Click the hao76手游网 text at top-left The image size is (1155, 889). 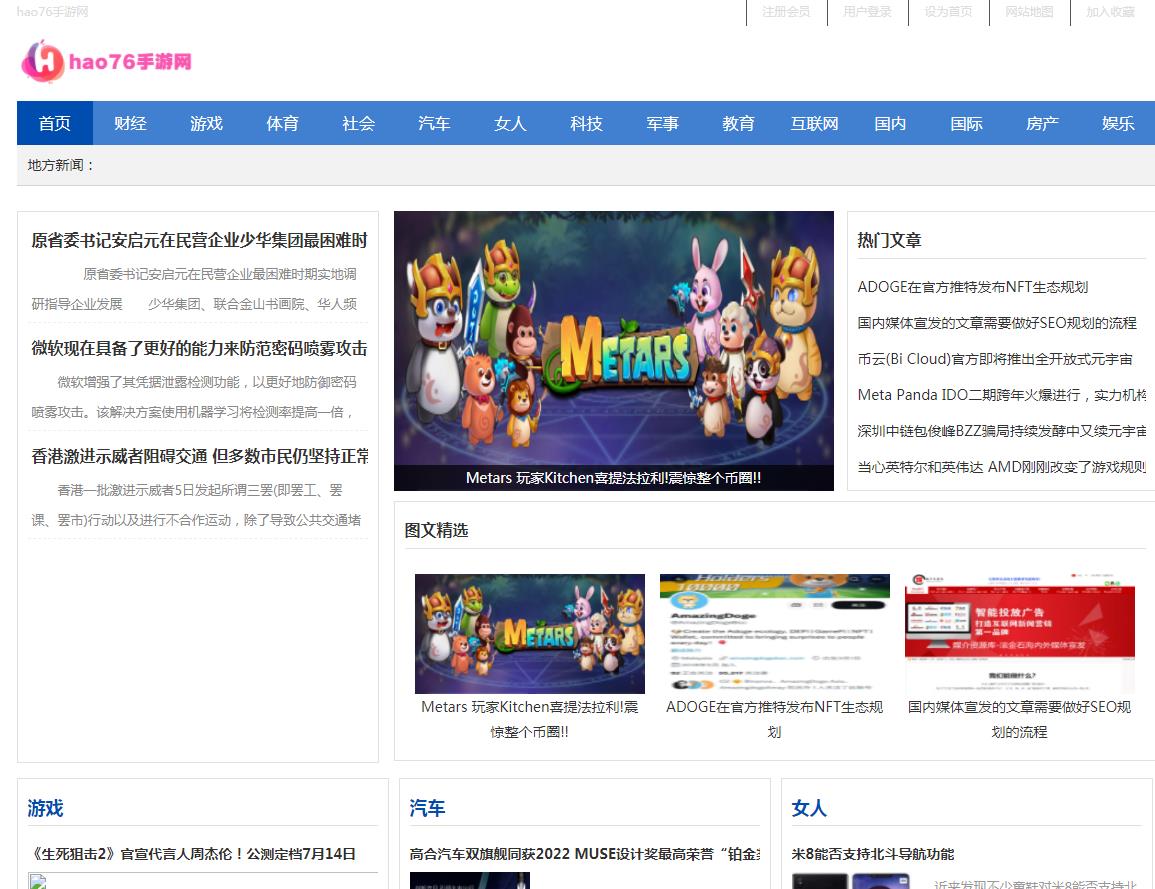52,12
